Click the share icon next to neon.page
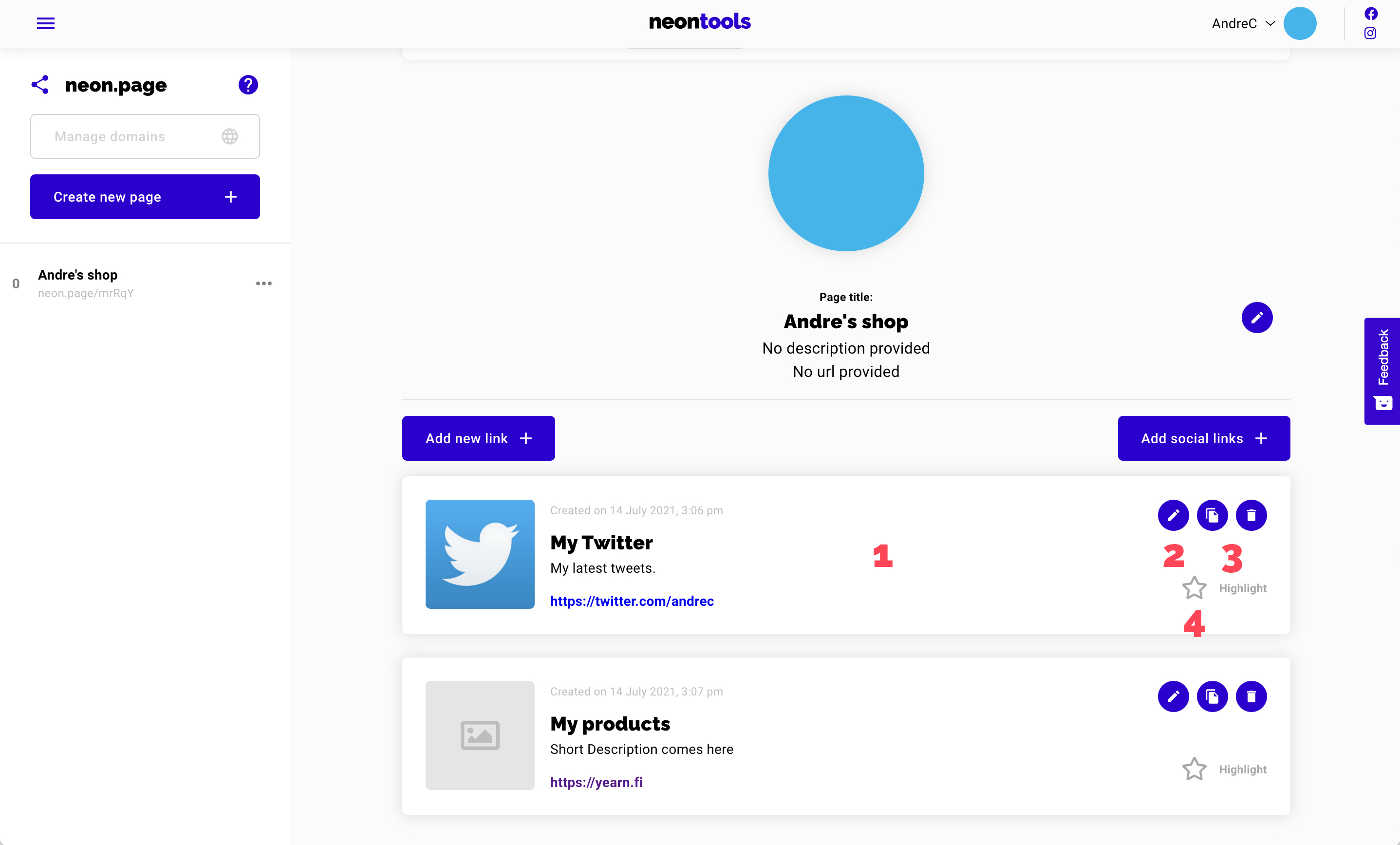 (x=40, y=85)
